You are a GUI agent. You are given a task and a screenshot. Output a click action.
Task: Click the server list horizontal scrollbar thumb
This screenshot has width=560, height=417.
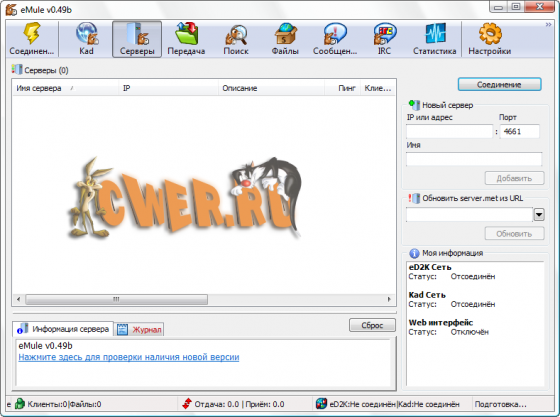[x=116, y=299]
